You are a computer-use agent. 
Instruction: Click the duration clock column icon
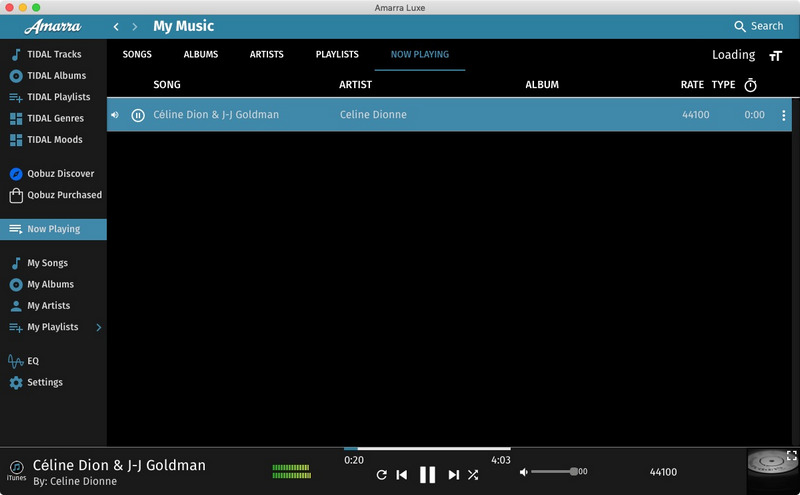click(751, 85)
